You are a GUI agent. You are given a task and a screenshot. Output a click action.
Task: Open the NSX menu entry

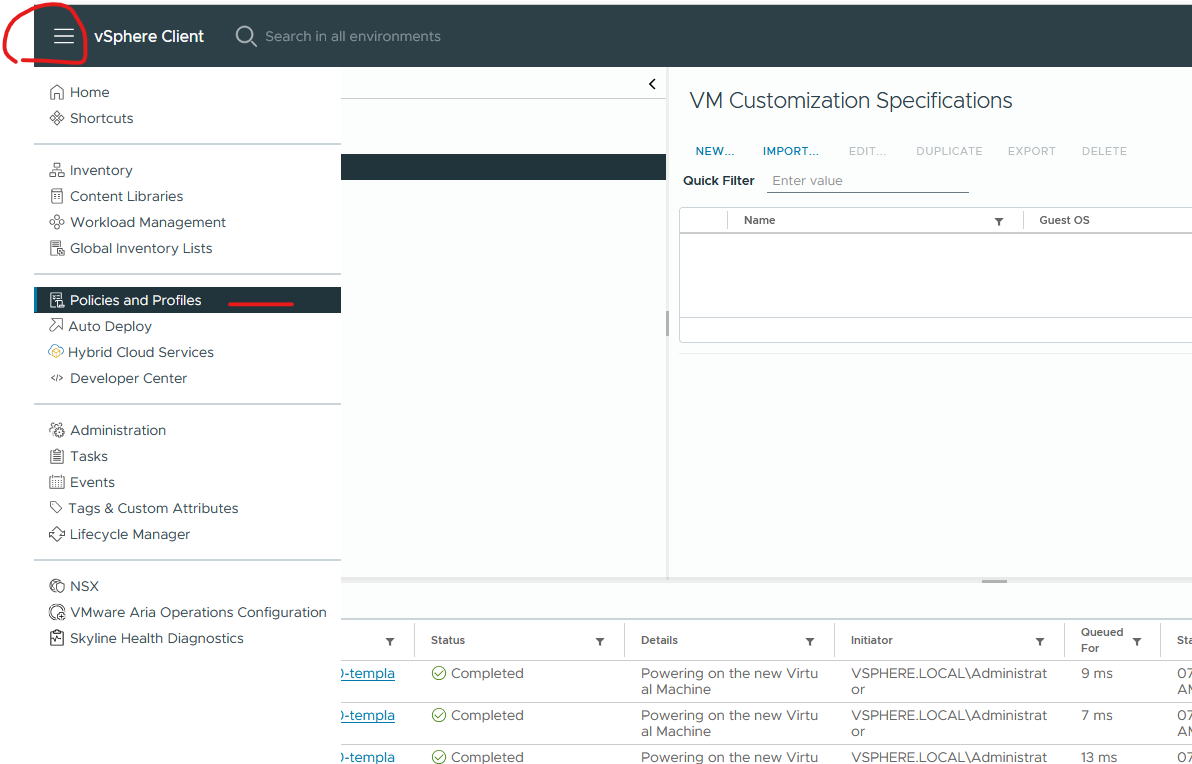click(84, 586)
